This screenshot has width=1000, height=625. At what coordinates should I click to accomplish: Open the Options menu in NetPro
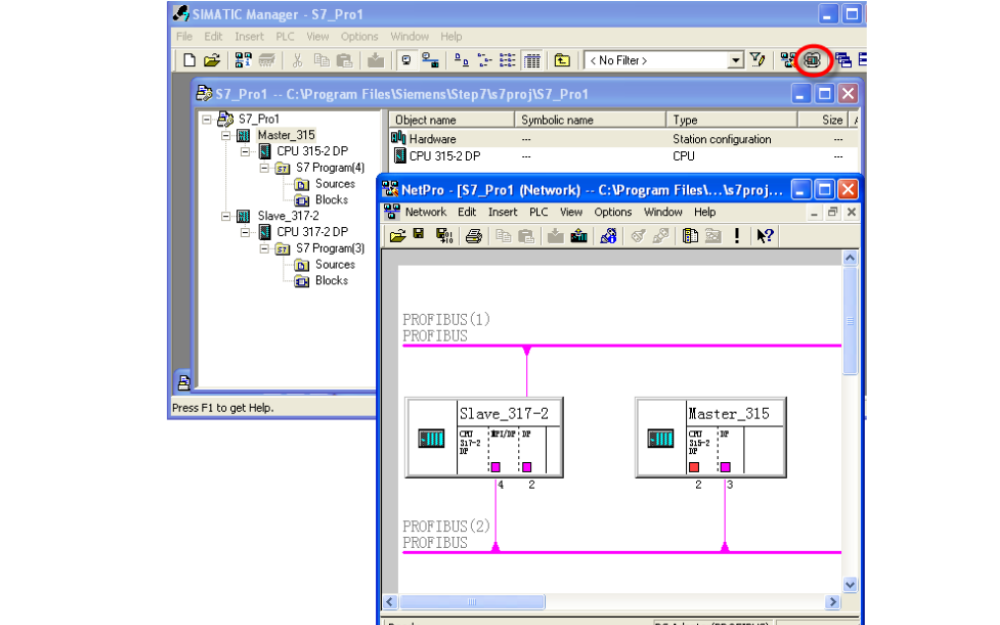click(612, 212)
